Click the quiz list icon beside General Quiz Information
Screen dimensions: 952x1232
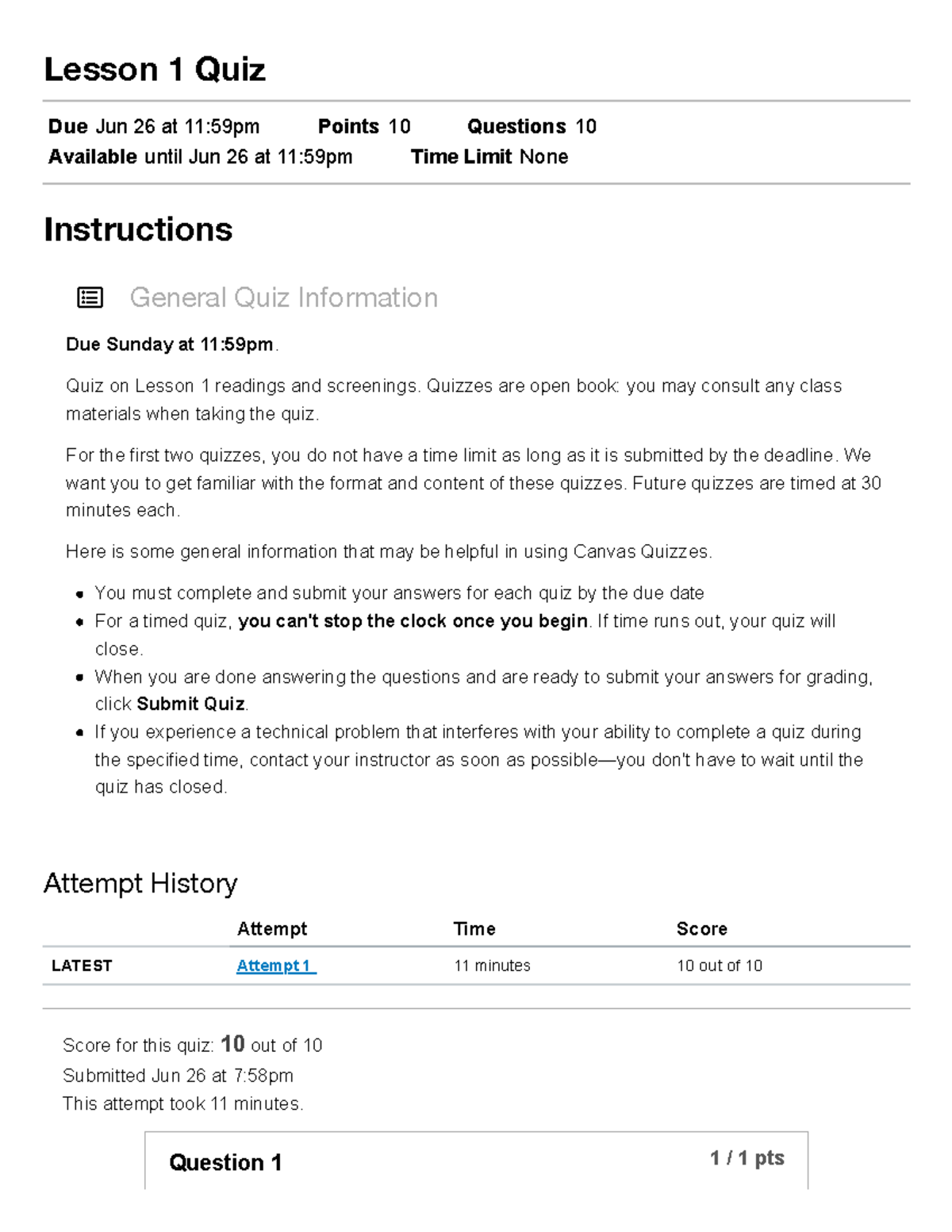[x=90, y=297]
